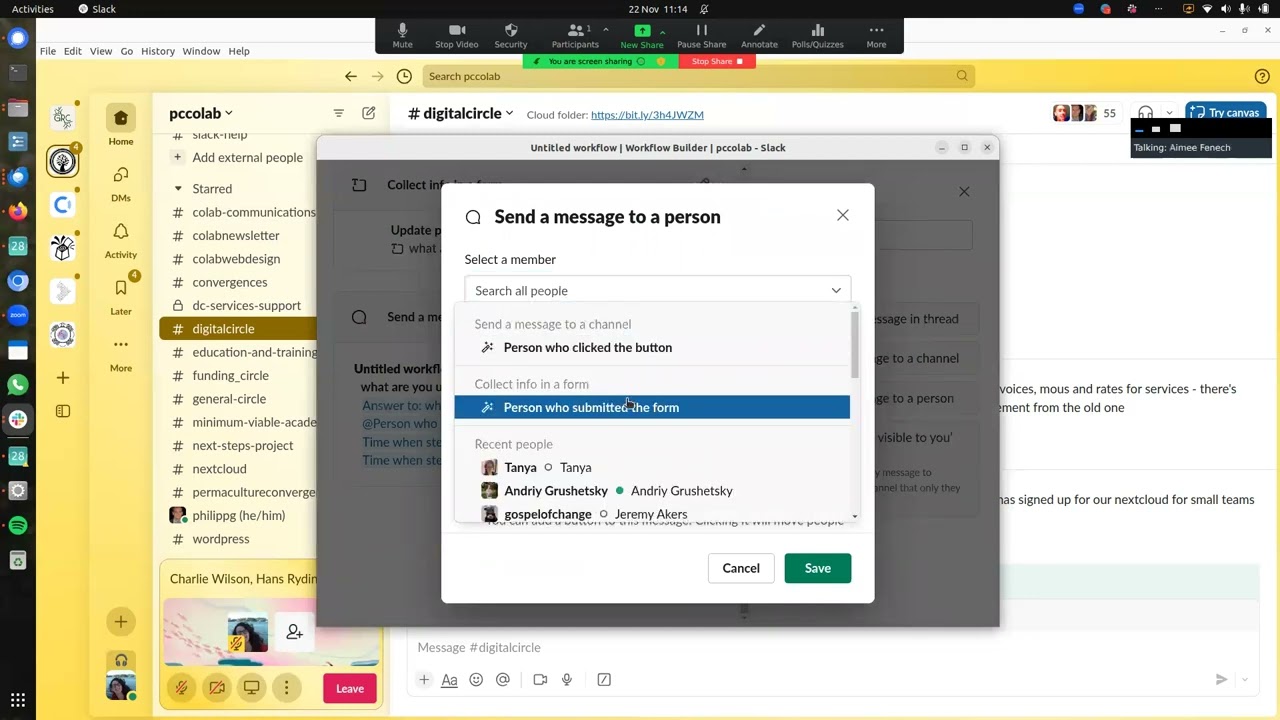1280x720 pixels.
Task: Open pccolab workspace menu
Action: point(201,113)
